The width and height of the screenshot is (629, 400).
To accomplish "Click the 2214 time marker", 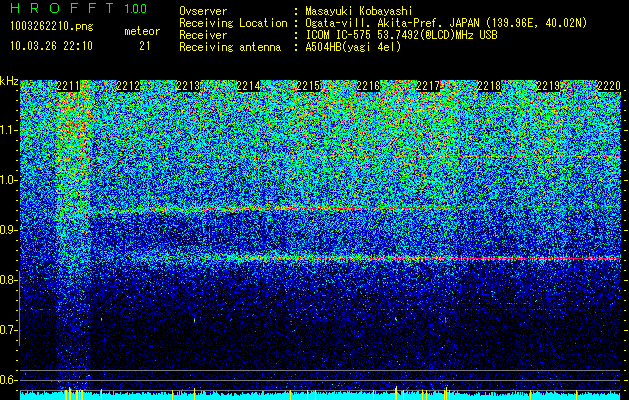I will [248, 86].
